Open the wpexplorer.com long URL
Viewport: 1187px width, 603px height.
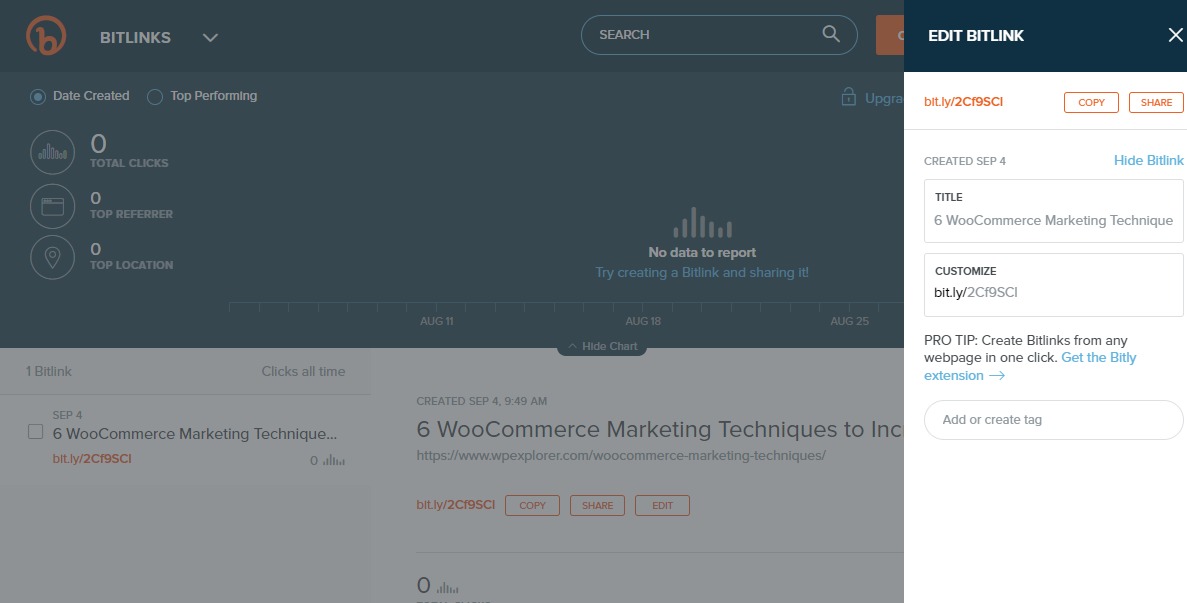pyautogui.click(x=621, y=455)
